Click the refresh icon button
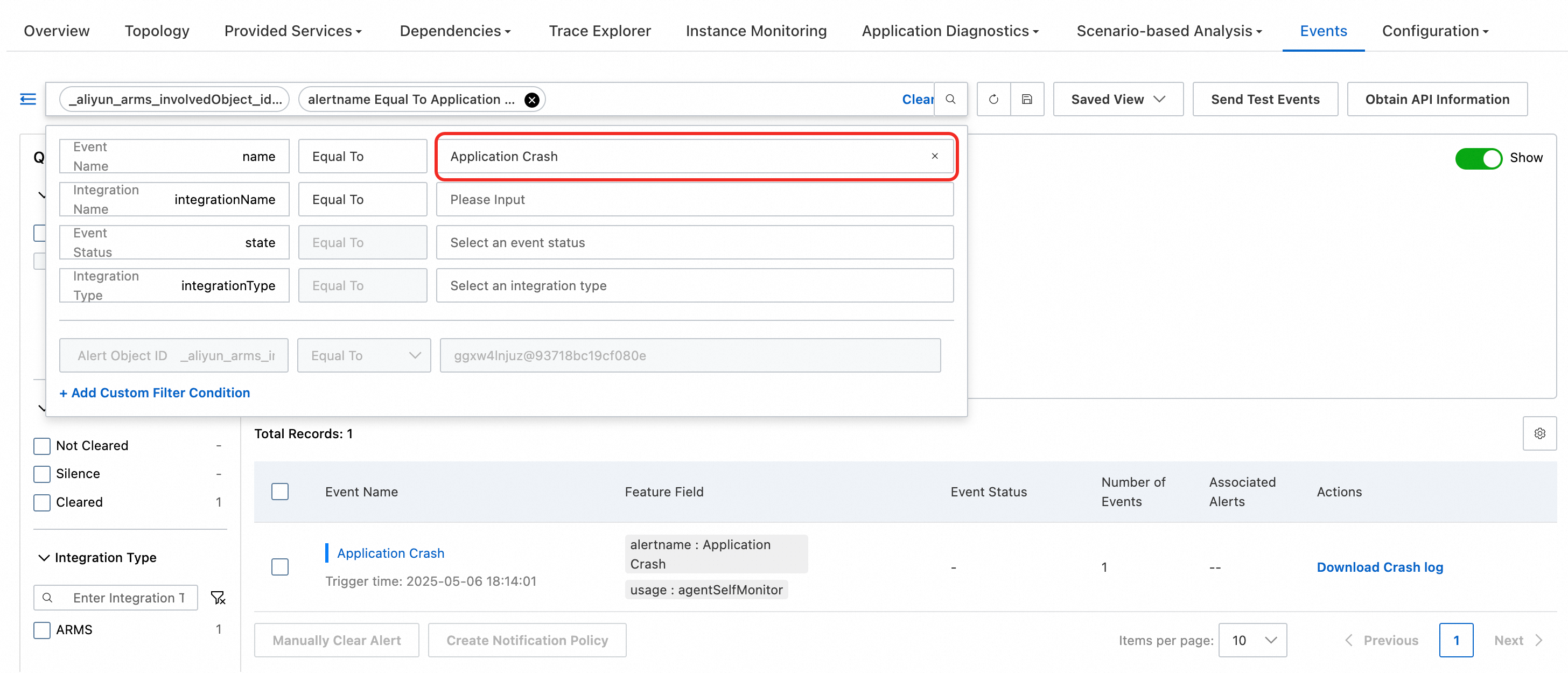The height and width of the screenshot is (673, 1568). pyautogui.click(x=993, y=99)
